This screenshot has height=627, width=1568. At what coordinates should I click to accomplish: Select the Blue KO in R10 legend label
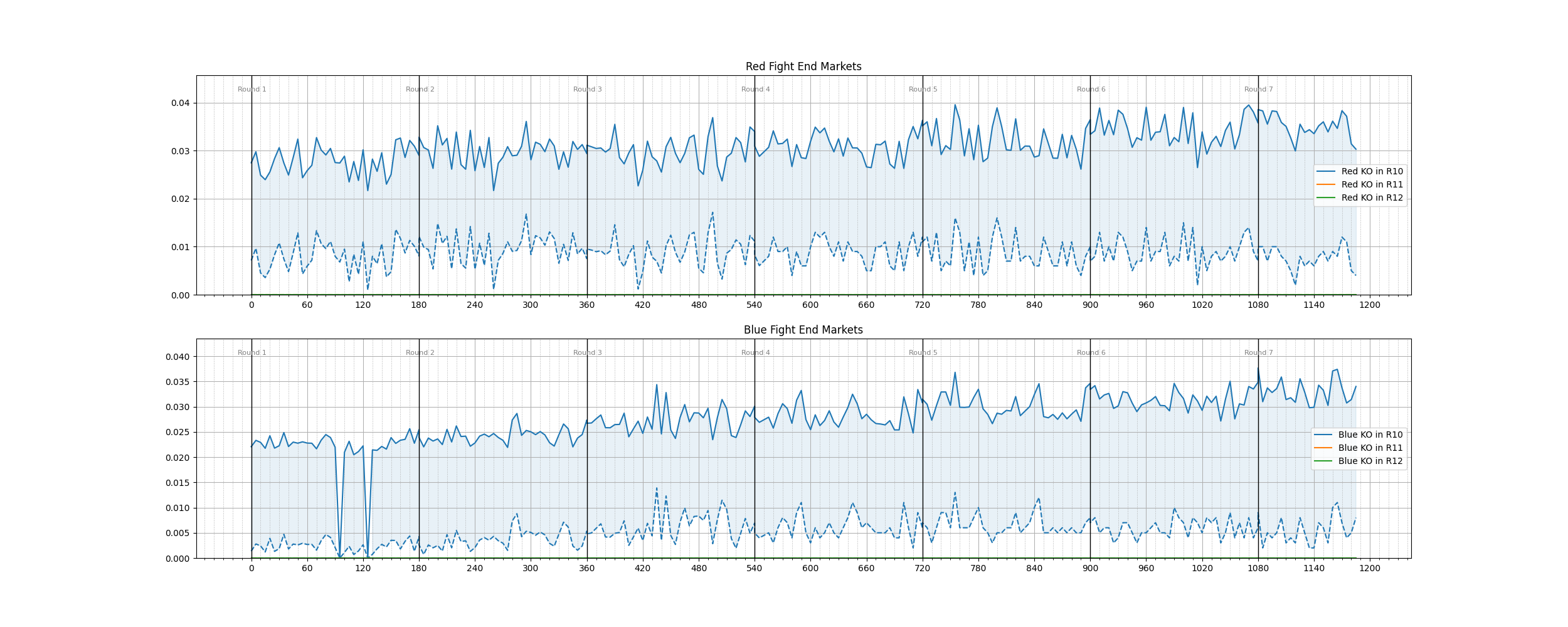pos(1370,435)
